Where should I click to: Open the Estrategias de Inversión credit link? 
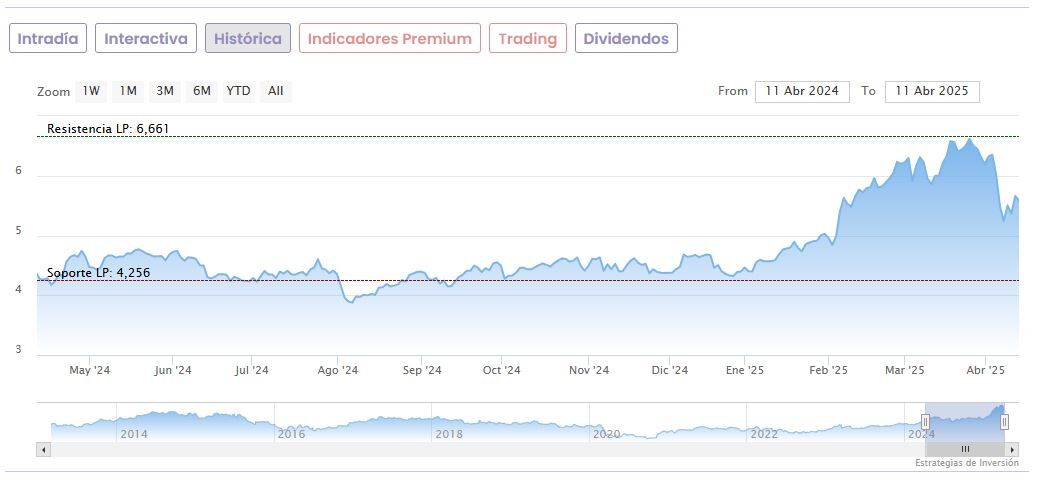(966, 463)
